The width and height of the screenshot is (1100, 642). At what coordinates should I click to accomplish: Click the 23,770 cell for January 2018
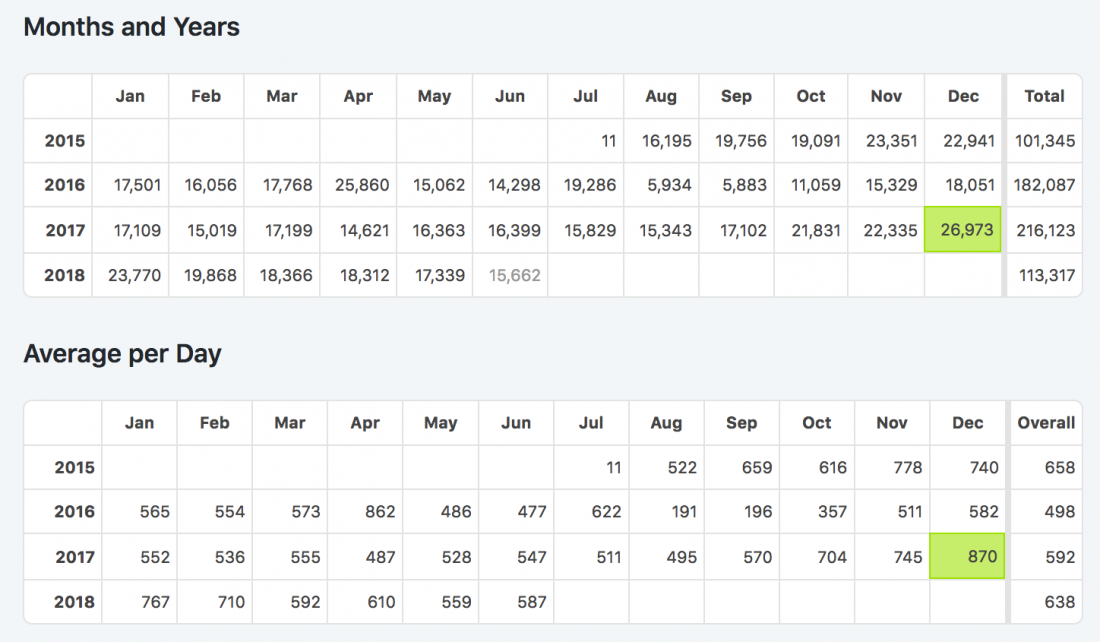131,275
